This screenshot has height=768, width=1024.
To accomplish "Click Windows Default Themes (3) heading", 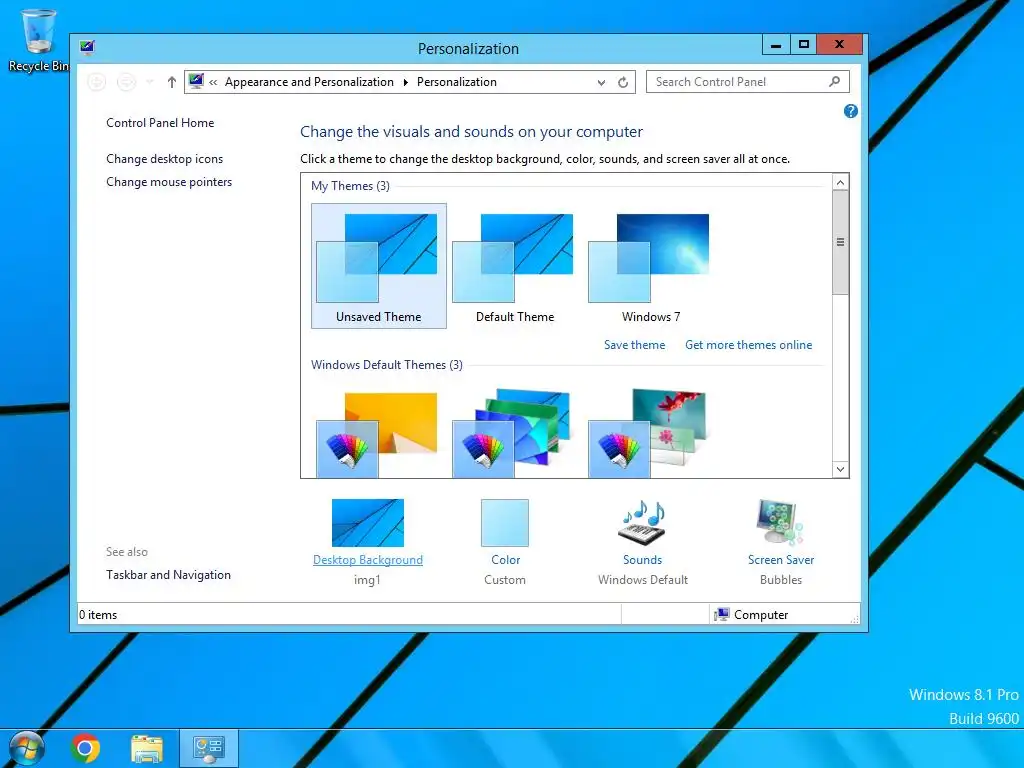I will coord(387,365).
